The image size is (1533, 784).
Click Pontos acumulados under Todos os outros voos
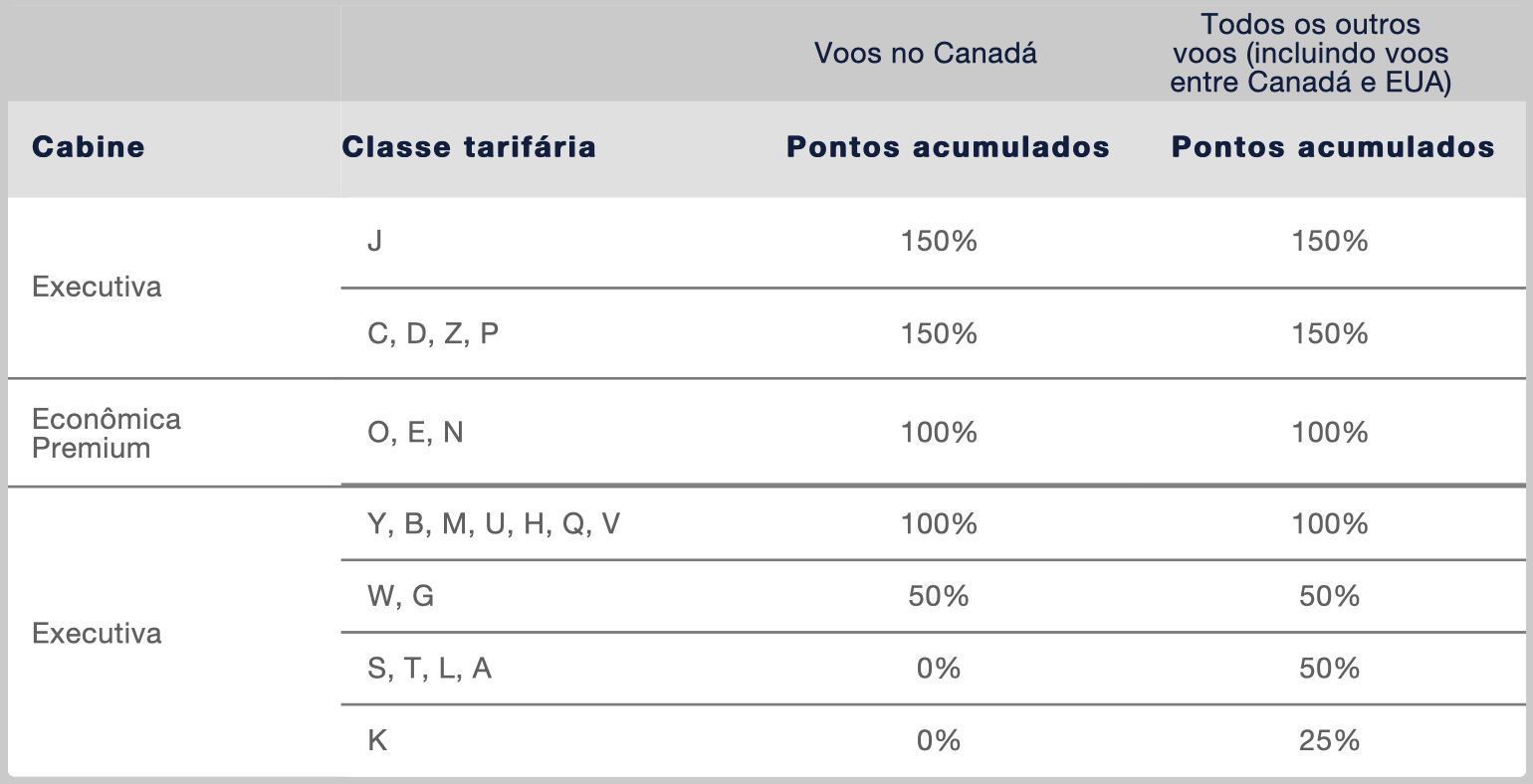1333,147
